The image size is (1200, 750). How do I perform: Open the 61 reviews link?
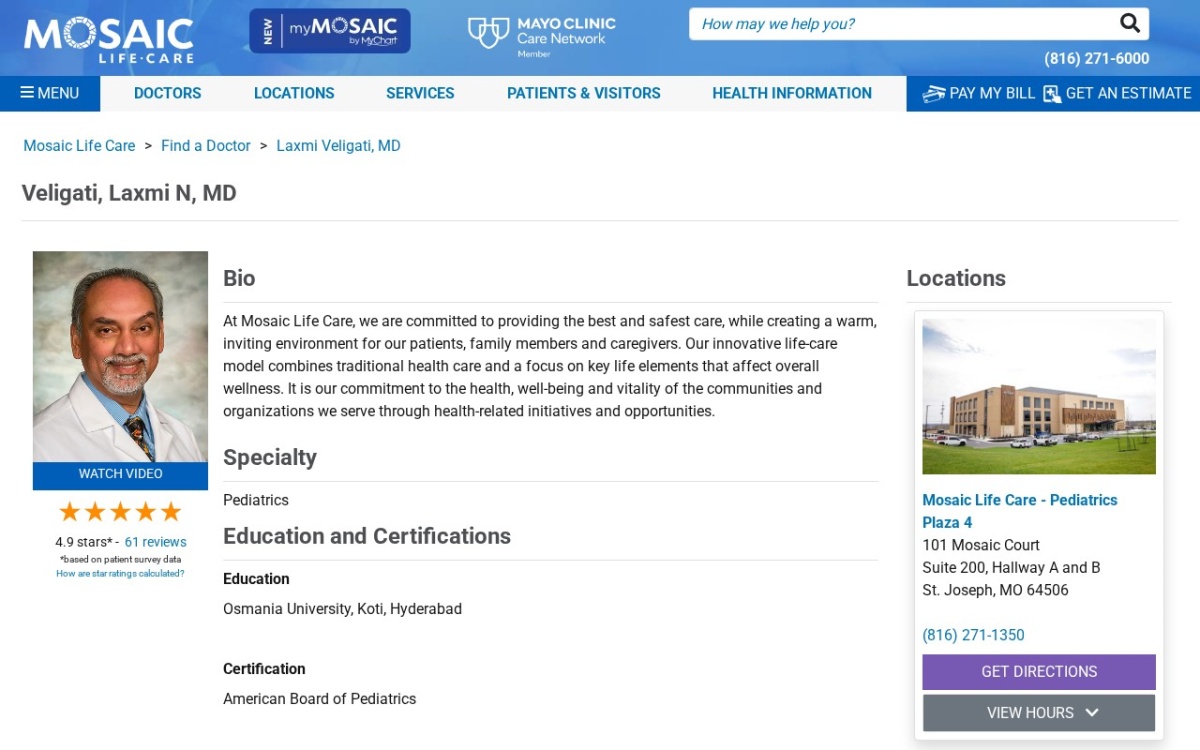155,542
